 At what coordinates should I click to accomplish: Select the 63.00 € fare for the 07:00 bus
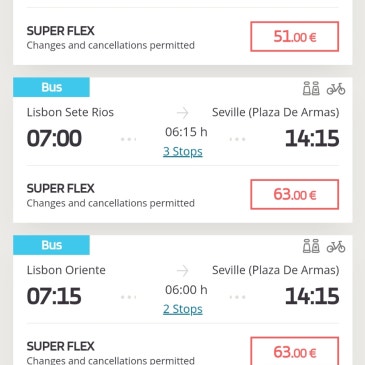click(x=295, y=194)
